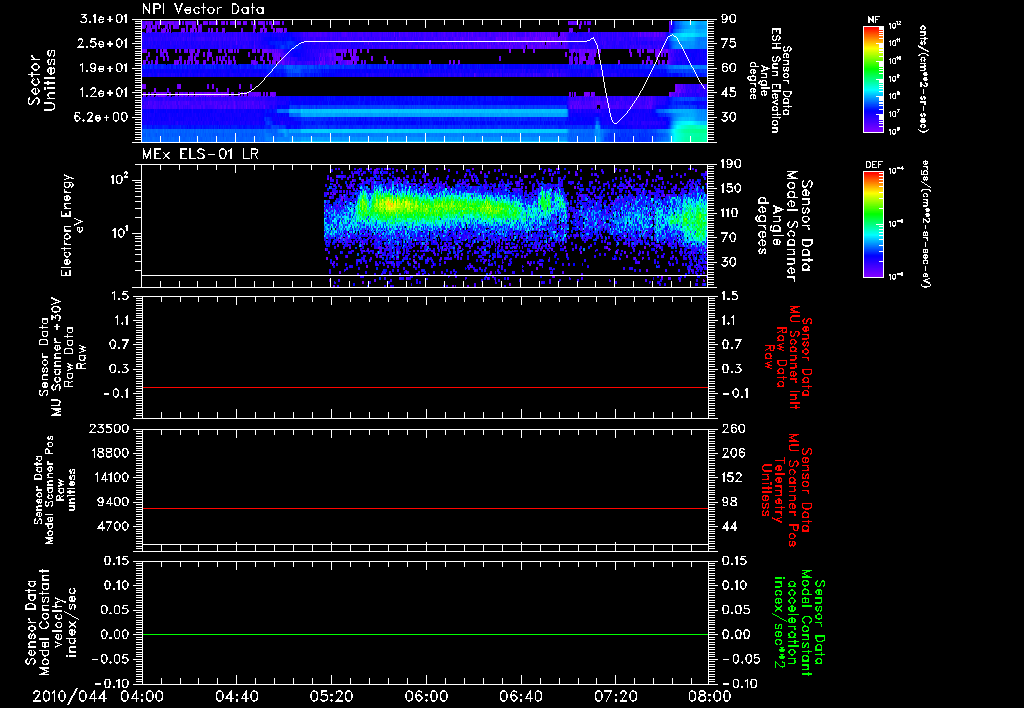Click the MU Scanner +30V Raw Data axis title

click(x=62, y=357)
